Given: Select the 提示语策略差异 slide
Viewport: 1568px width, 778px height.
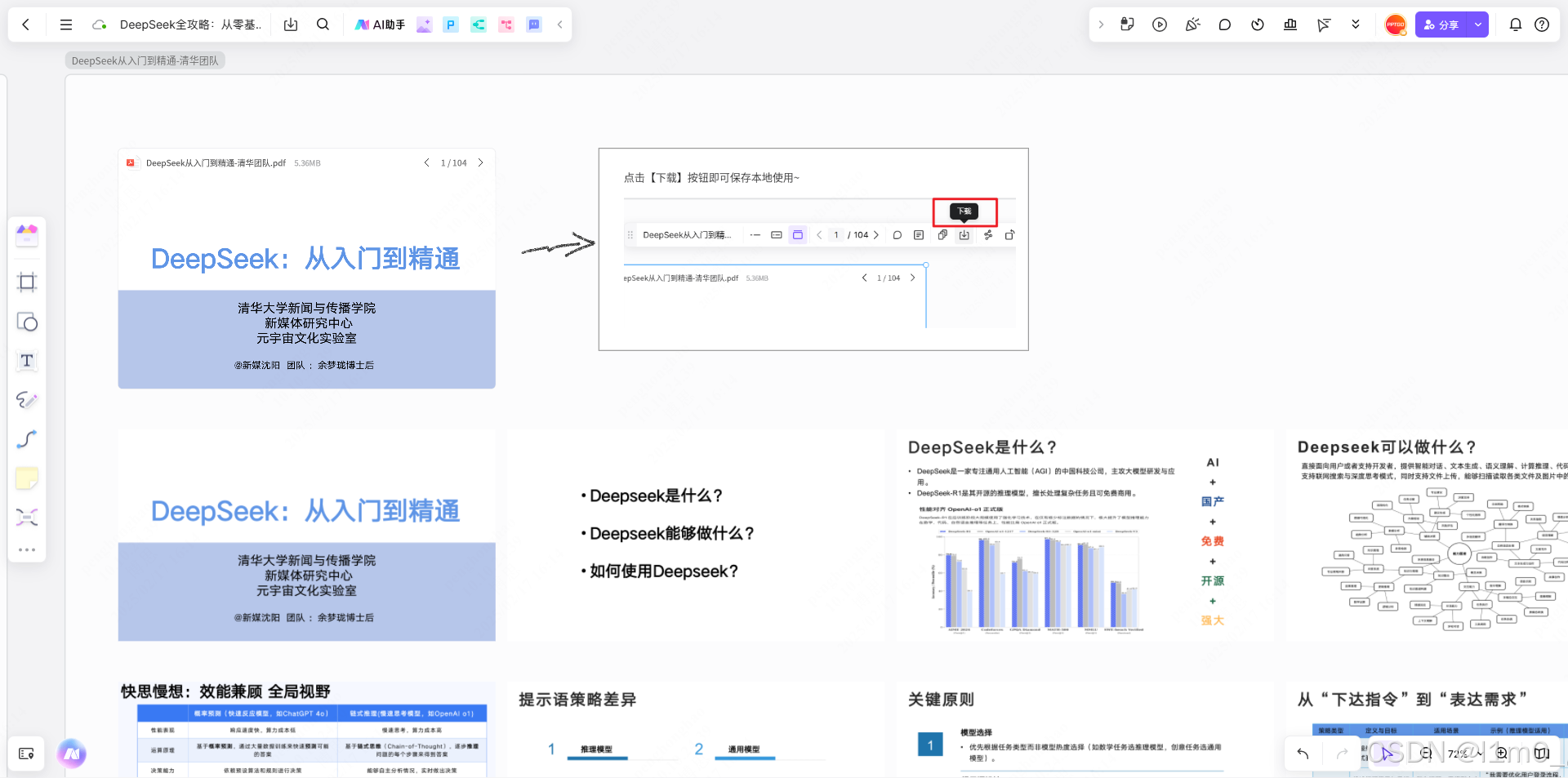Looking at the screenshot, I should point(696,730).
